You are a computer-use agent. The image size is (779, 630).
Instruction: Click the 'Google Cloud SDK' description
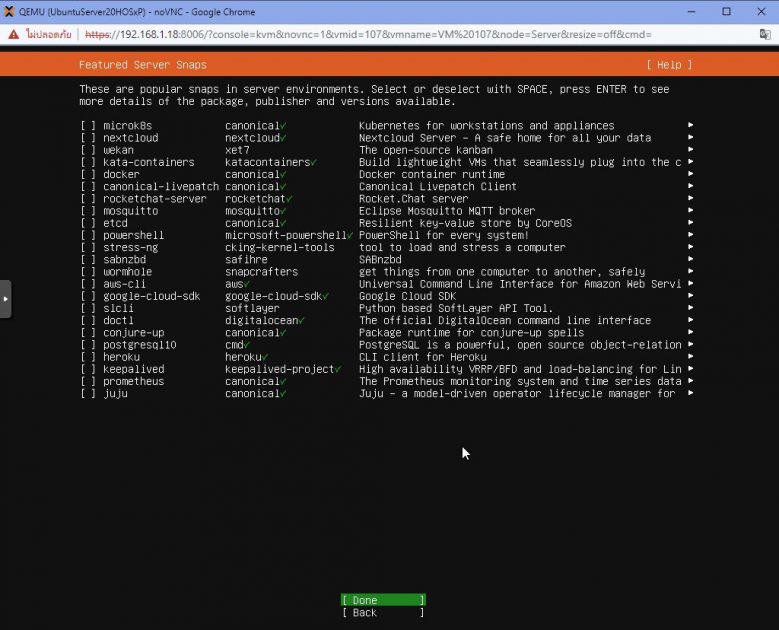pyautogui.click(x=407, y=296)
